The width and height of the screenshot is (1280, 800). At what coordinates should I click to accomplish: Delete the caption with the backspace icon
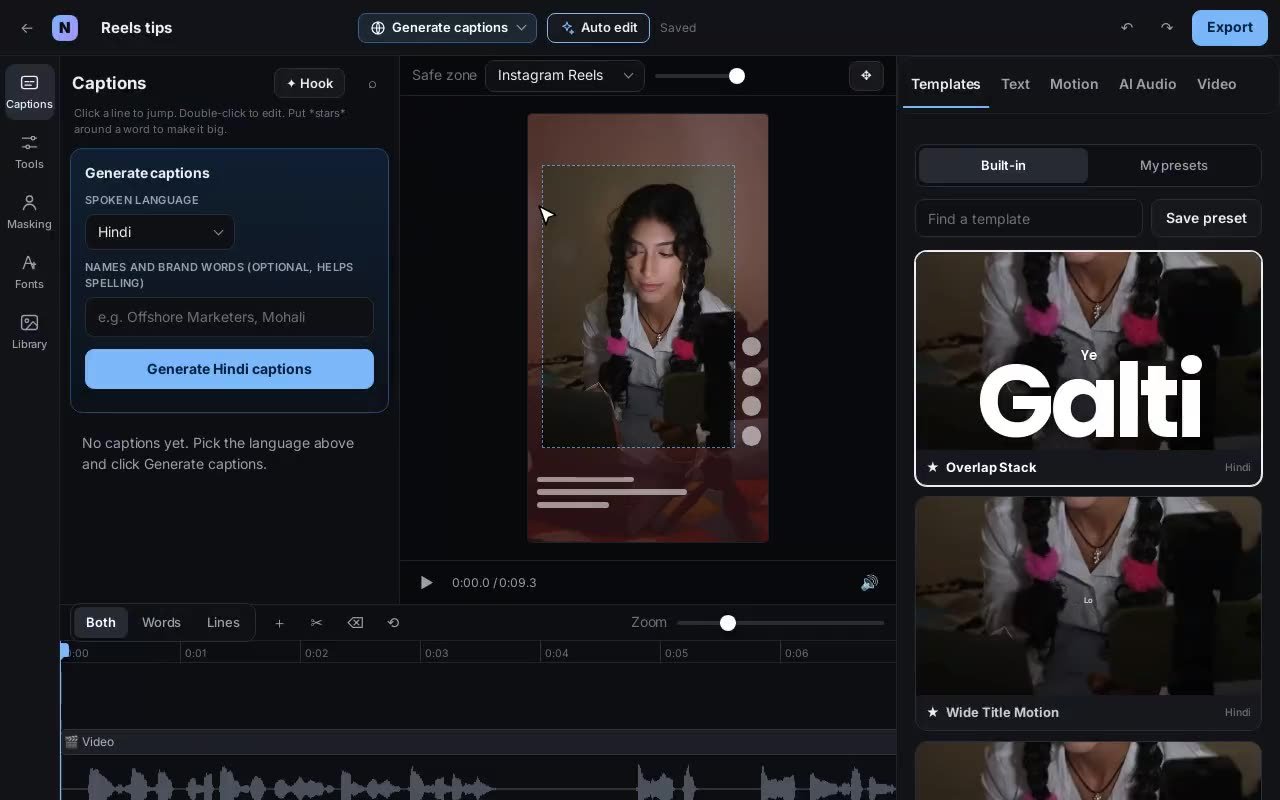point(355,623)
